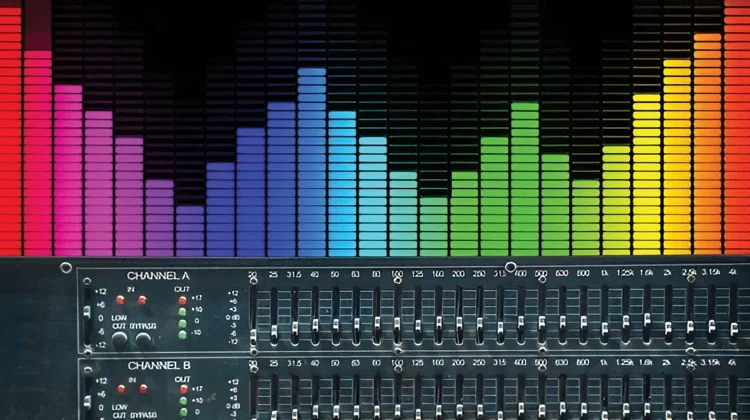This screenshot has width=750, height=420.
Task: Click the CHANNEL B label
Action: pos(159,366)
